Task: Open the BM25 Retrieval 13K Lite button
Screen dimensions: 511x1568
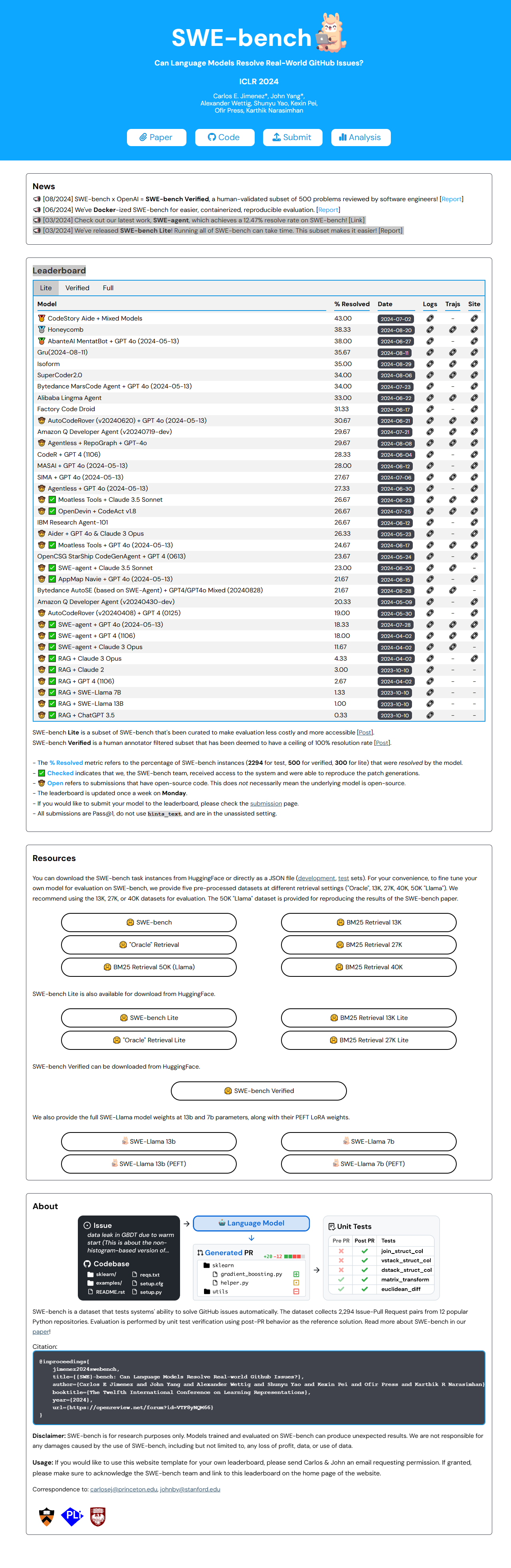Action: tap(368, 1018)
